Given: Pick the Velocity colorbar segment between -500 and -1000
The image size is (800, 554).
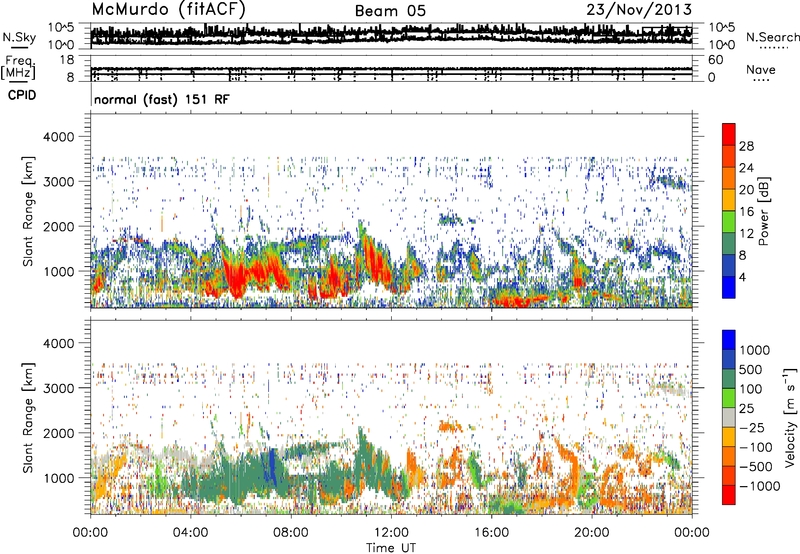Looking at the screenshot, I should click(x=729, y=476).
